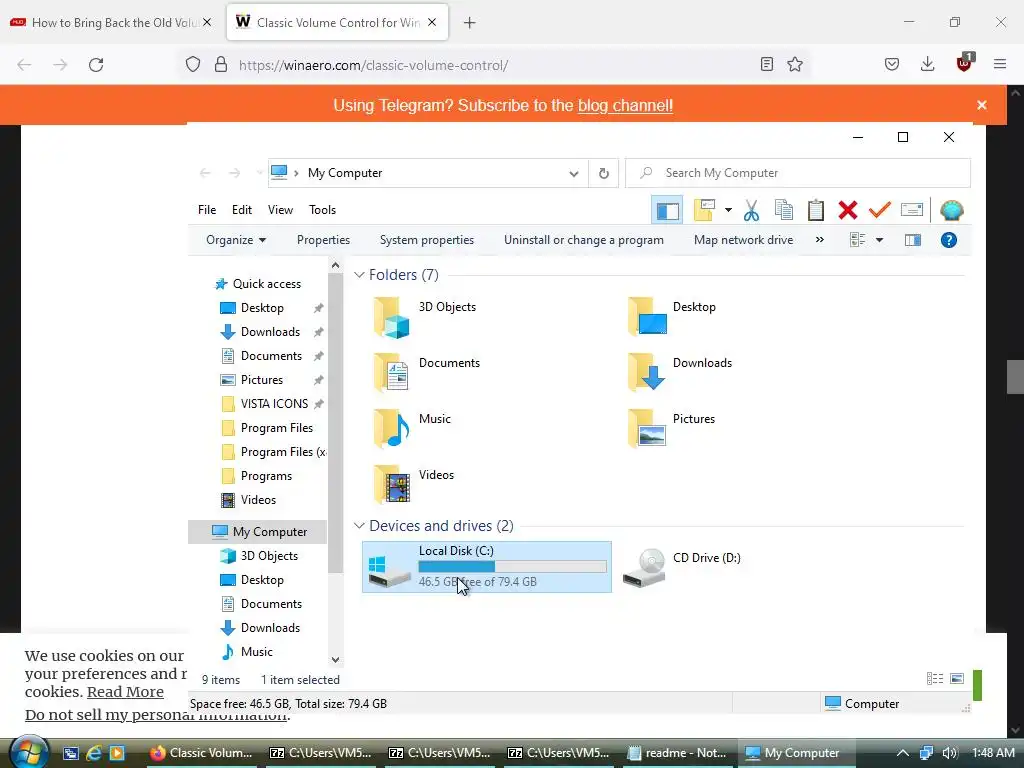Screen dimensions: 1024x768
Task: Open the Firefox hamburger menu
Action: click(1000, 64)
